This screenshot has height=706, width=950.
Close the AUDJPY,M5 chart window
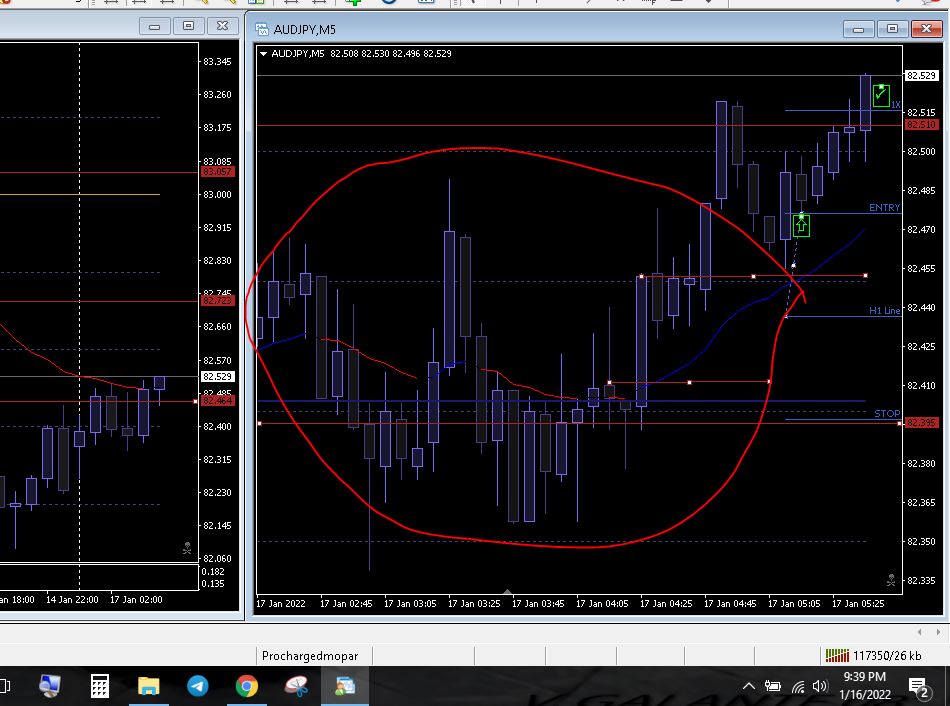926,28
